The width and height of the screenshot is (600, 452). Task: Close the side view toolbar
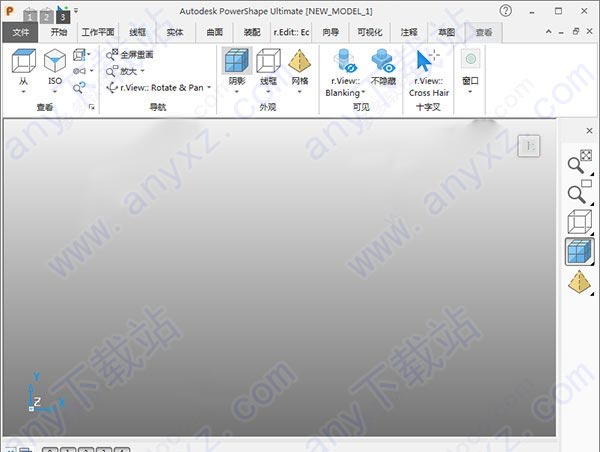589,131
